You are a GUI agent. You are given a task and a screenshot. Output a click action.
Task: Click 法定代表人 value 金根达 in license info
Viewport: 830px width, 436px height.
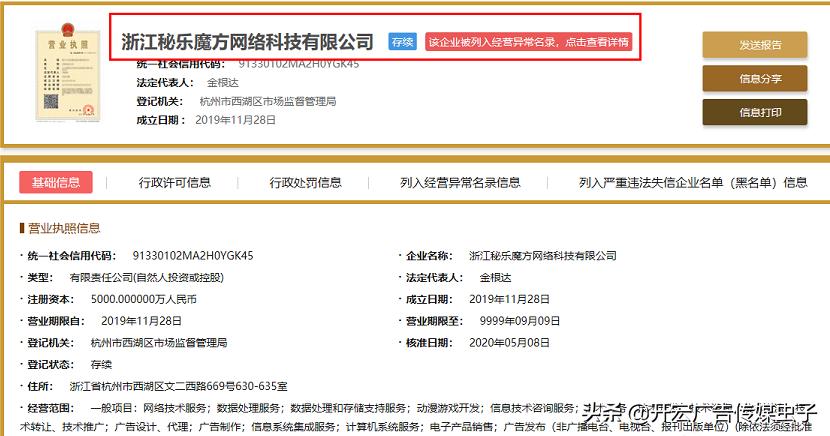[495, 277]
